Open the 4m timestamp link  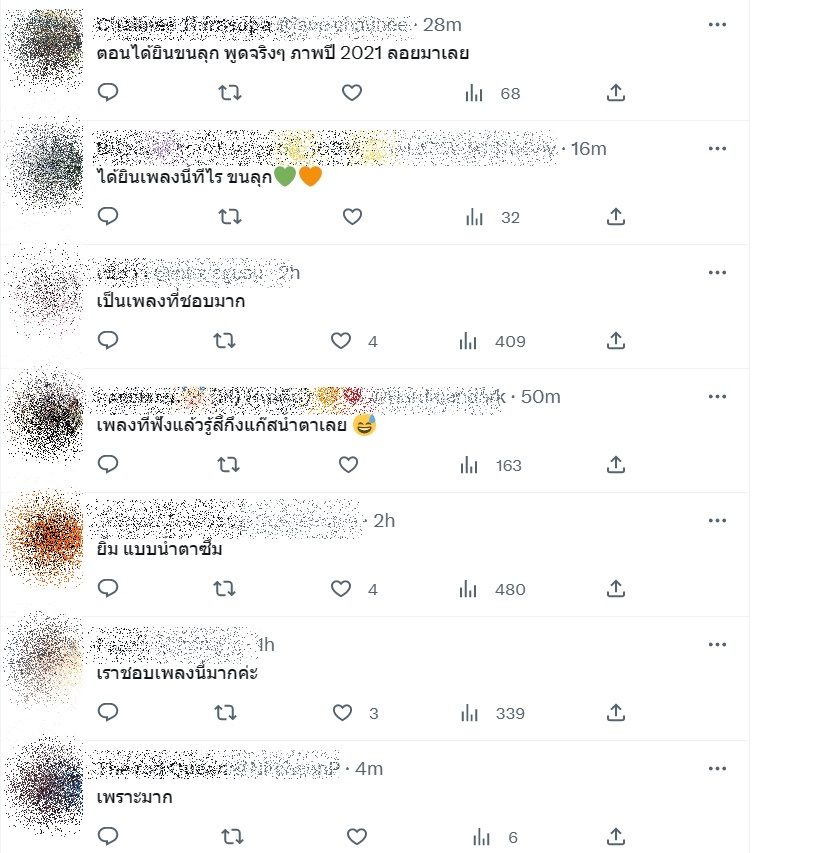pos(369,769)
